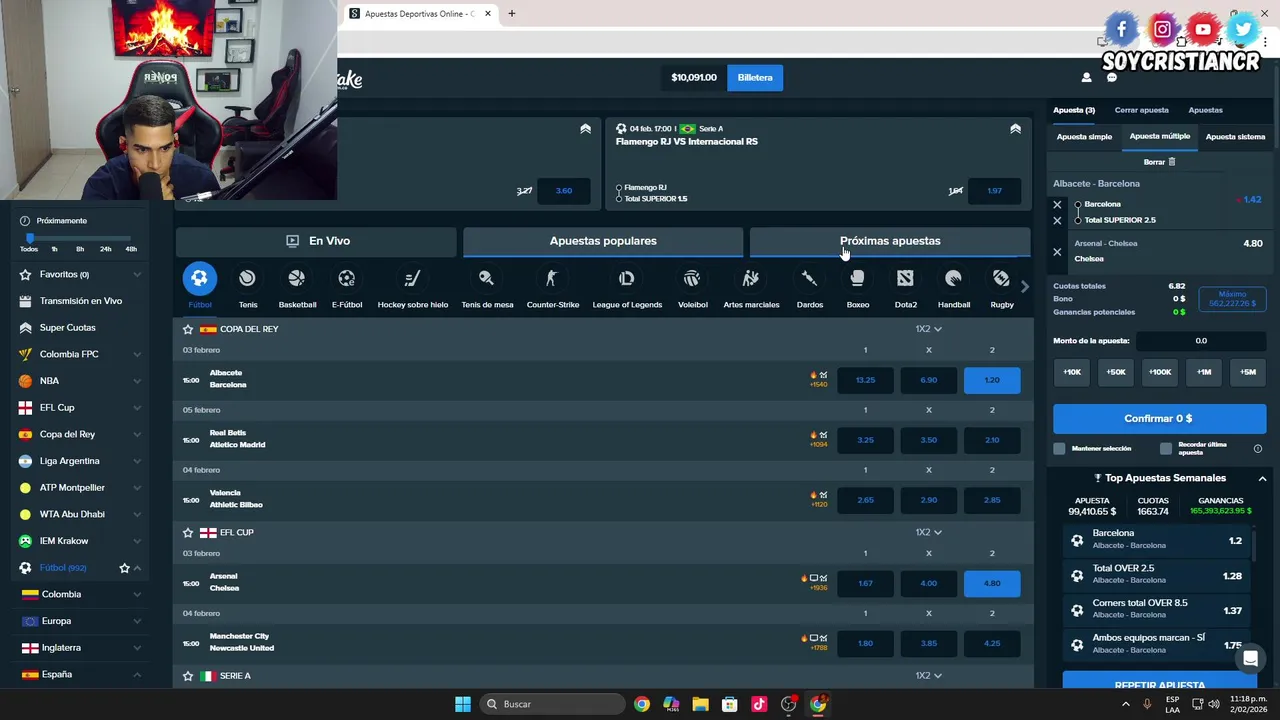Open 1X2 market dropdown for EFL Cup

click(928, 532)
